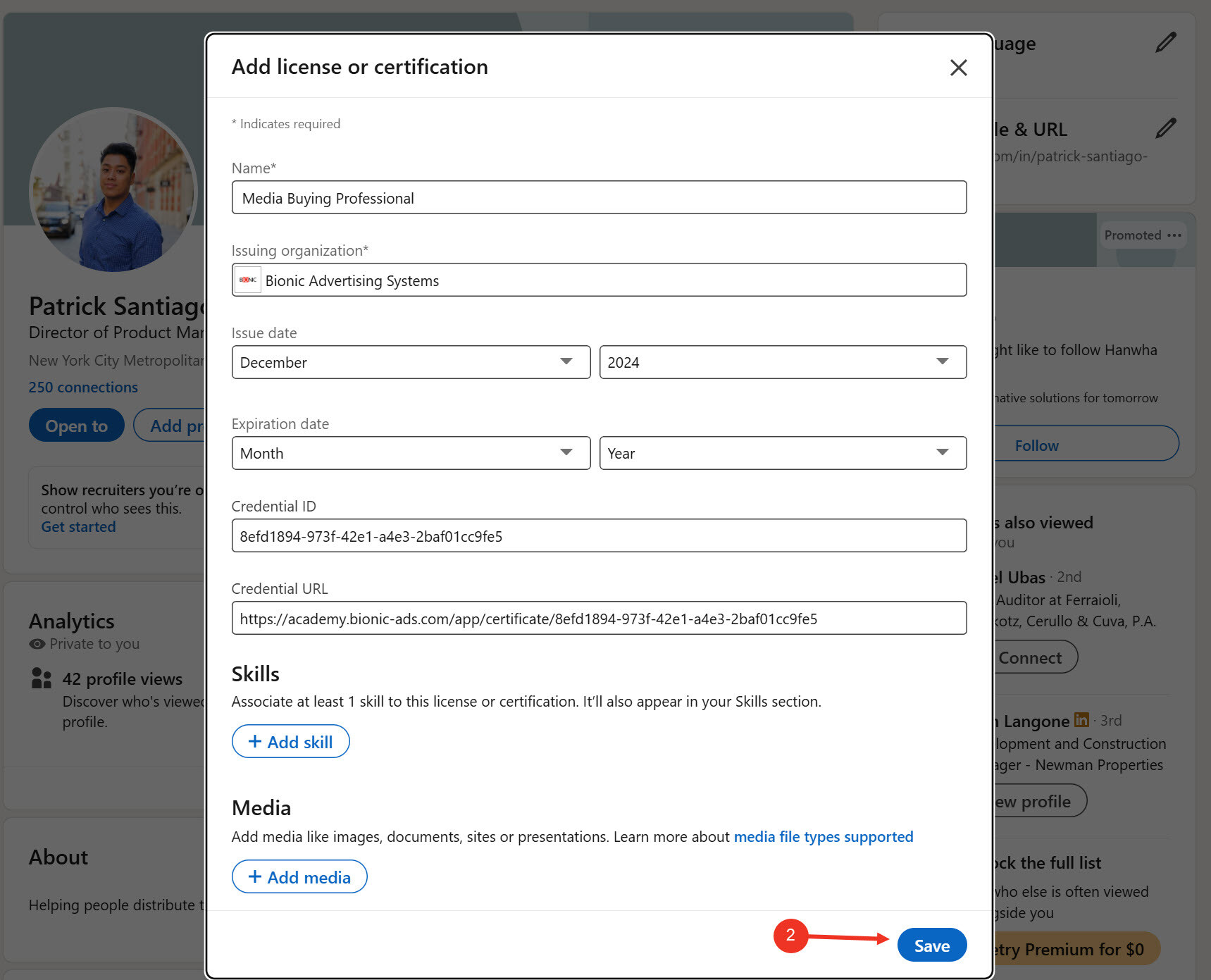Image resolution: width=1211 pixels, height=980 pixels.
Task: Click the Bionic company logo icon
Action: [248, 280]
